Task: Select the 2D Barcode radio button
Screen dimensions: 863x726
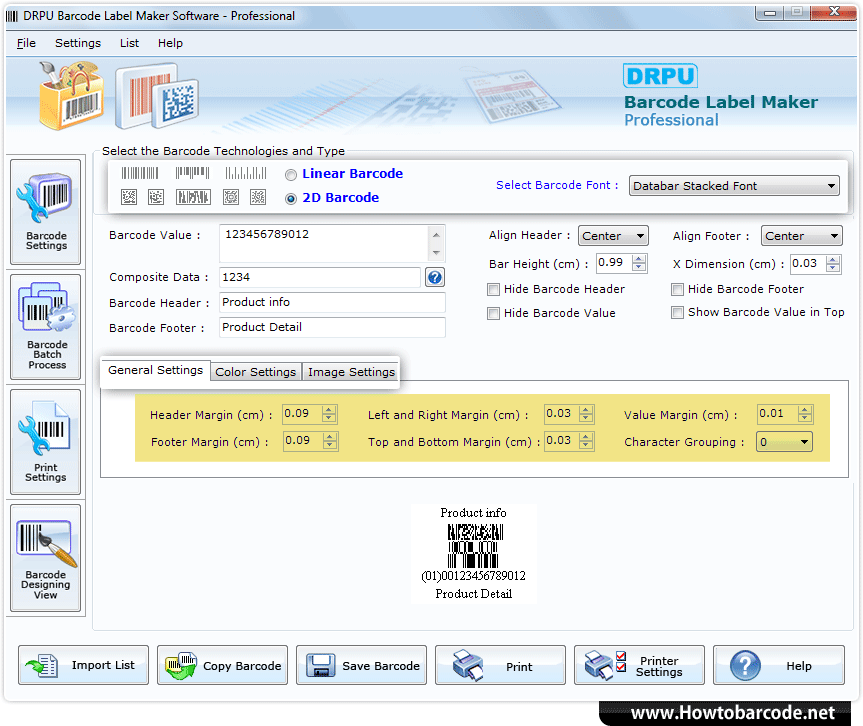Action: click(x=291, y=199)
